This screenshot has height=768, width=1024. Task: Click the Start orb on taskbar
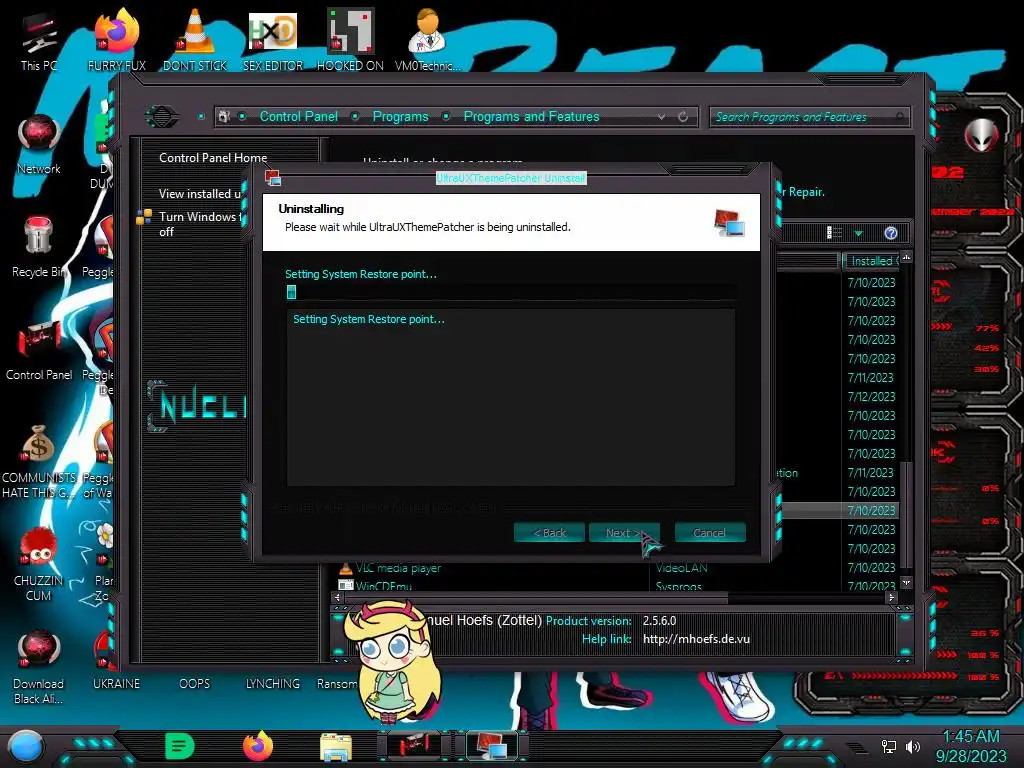(26, 746)
